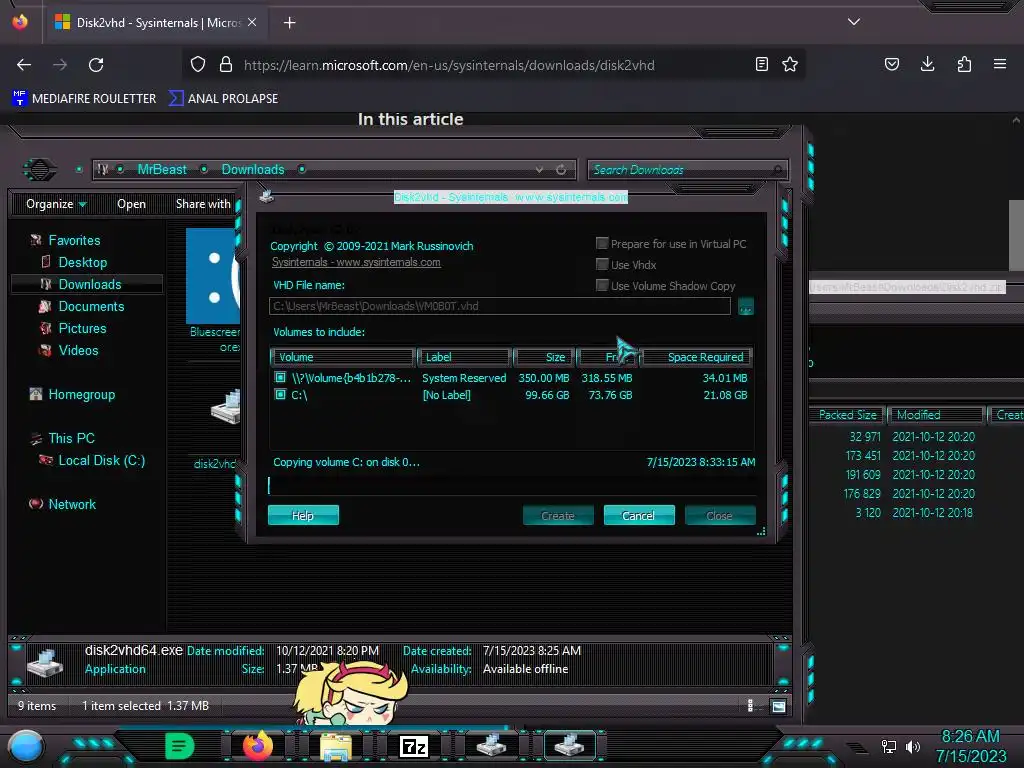Select Network in navigation pane
The height and width of the screenshot is (768, 1024).
coord(72,504)
